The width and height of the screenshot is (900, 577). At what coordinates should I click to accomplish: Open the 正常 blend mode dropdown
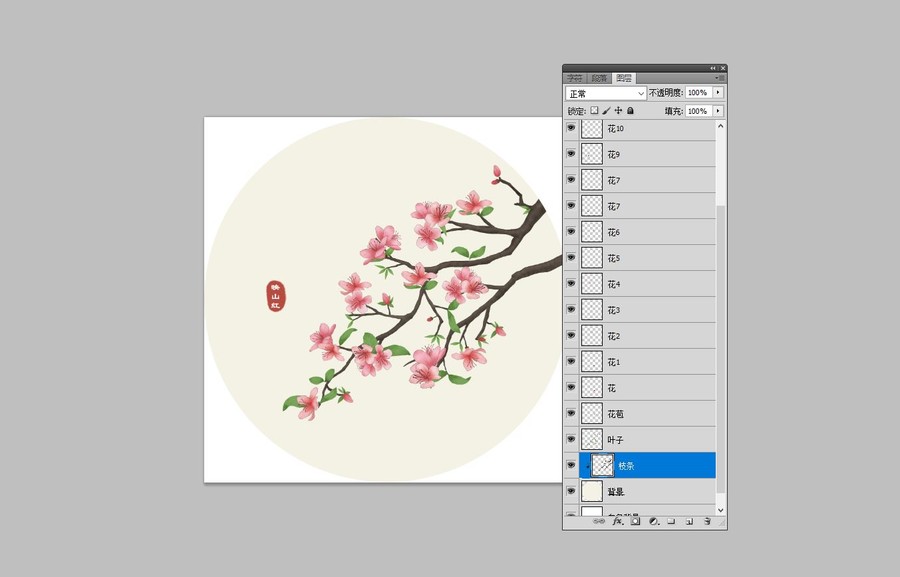[x=606, y=93]
